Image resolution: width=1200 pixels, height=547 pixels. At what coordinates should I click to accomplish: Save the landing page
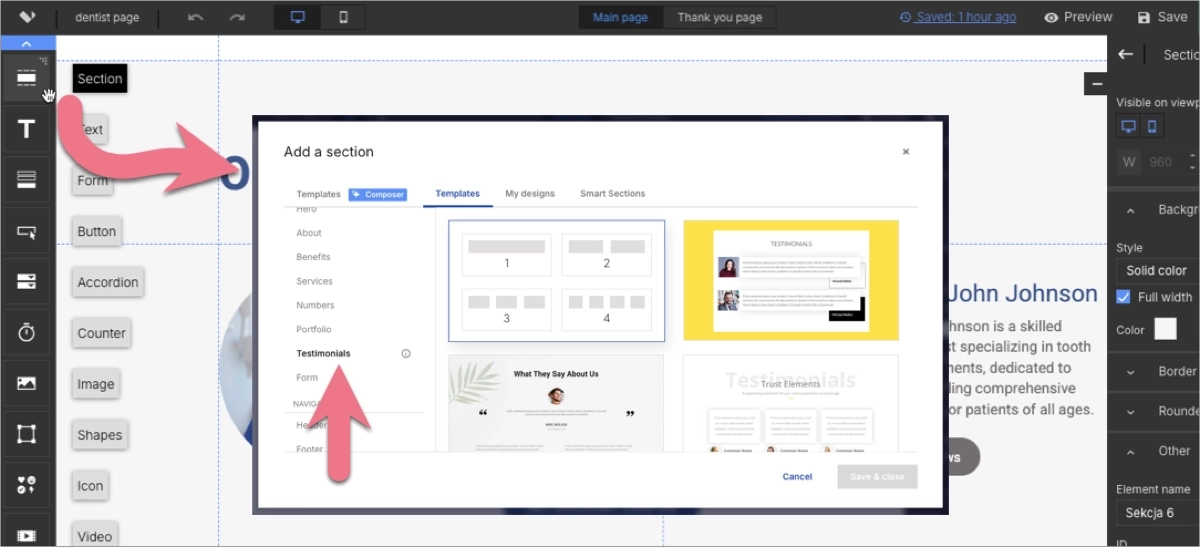tap(1162, 17)
